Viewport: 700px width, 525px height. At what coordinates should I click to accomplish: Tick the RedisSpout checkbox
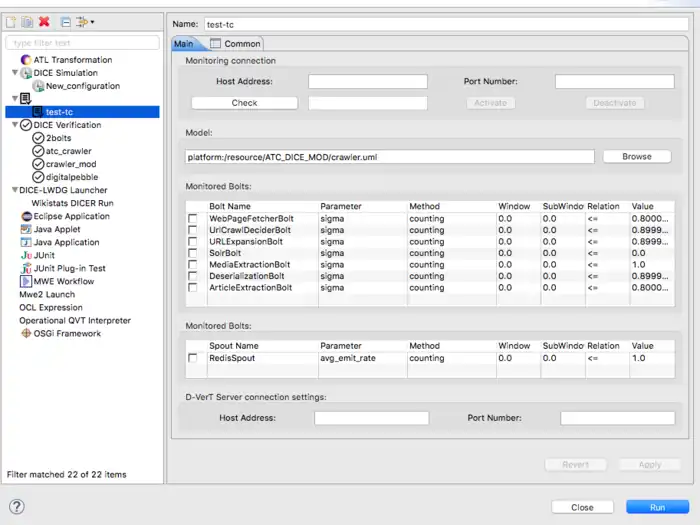pos(192,358)
